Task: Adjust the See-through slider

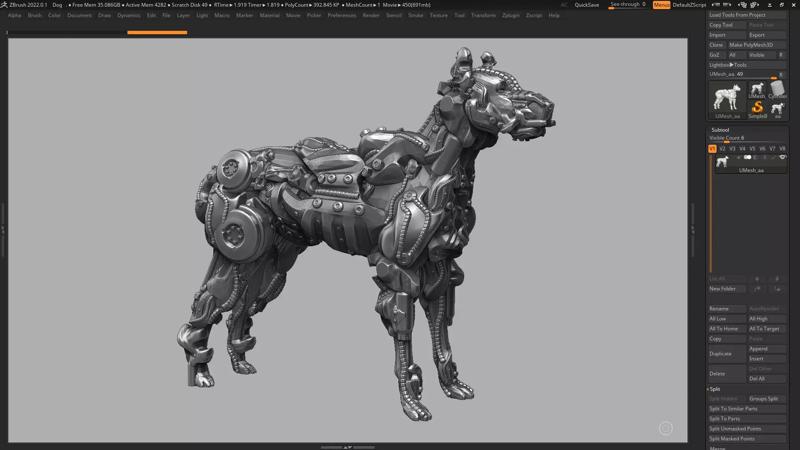Action: click(625, 5)
